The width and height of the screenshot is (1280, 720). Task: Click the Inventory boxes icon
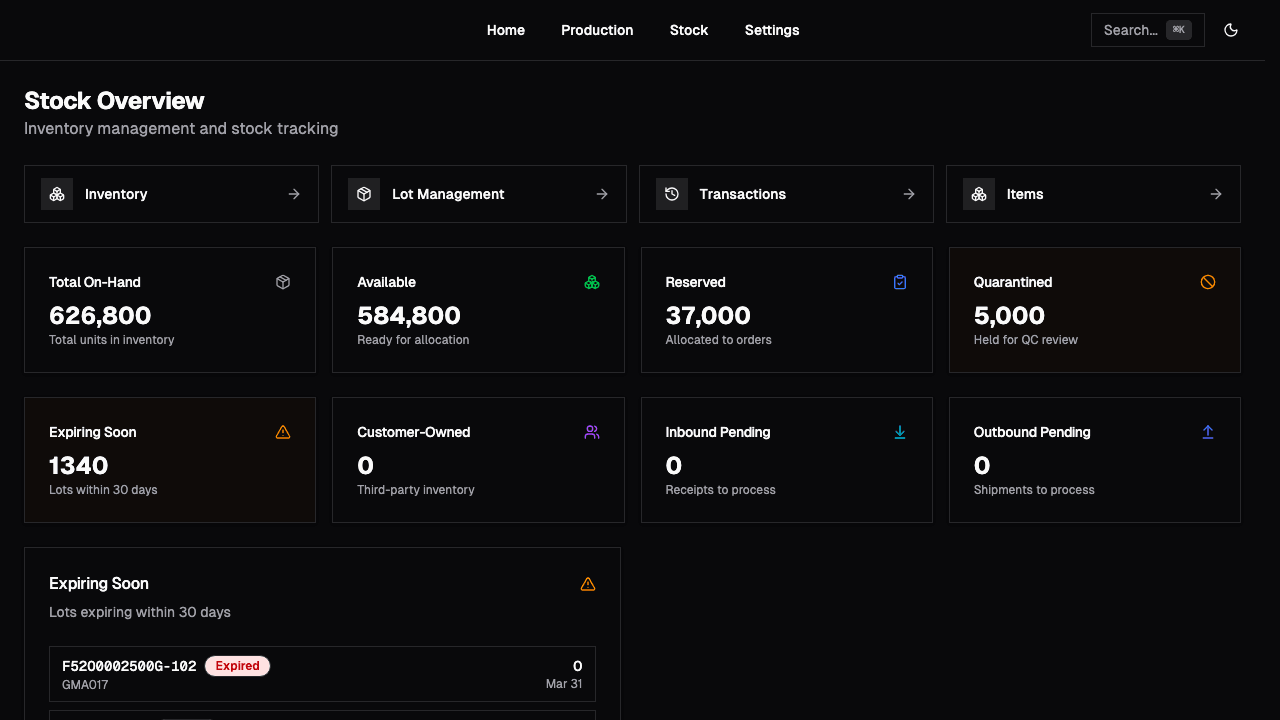click(57, 194)
